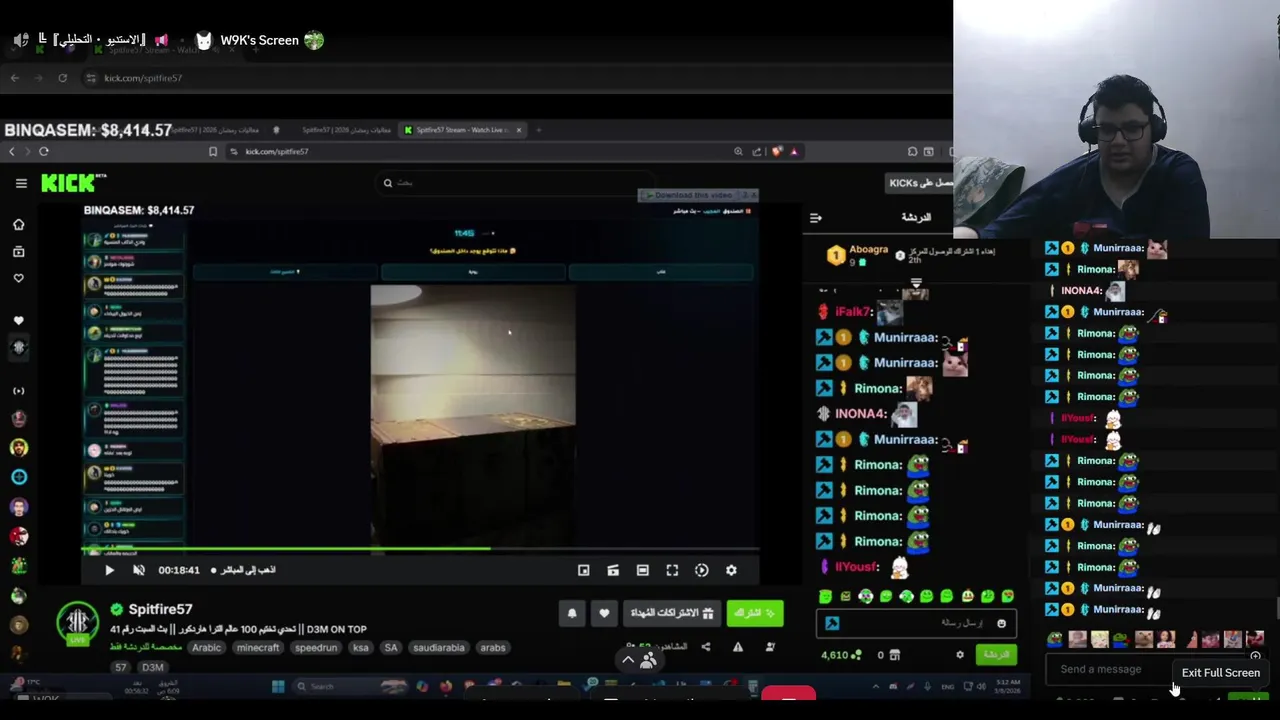
Task: Collapse chat panel with arrow icon
Action: [x=815, y=217]
